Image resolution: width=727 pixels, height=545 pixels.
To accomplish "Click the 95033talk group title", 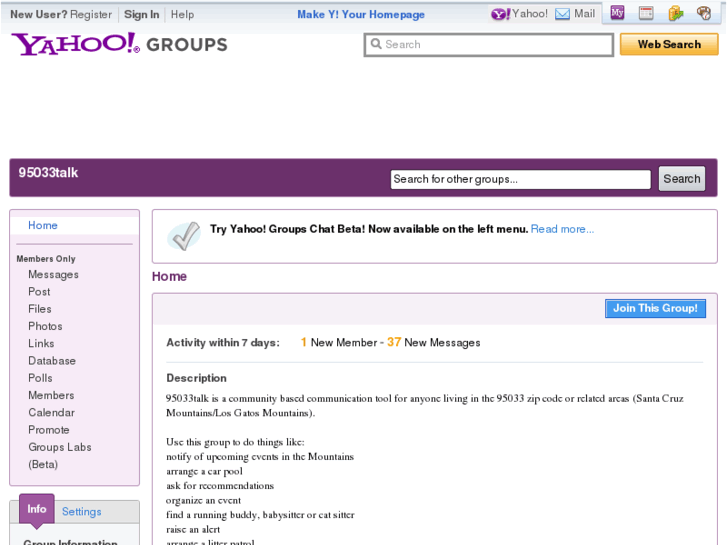I will pyautogui.click(x=48, y=173).
